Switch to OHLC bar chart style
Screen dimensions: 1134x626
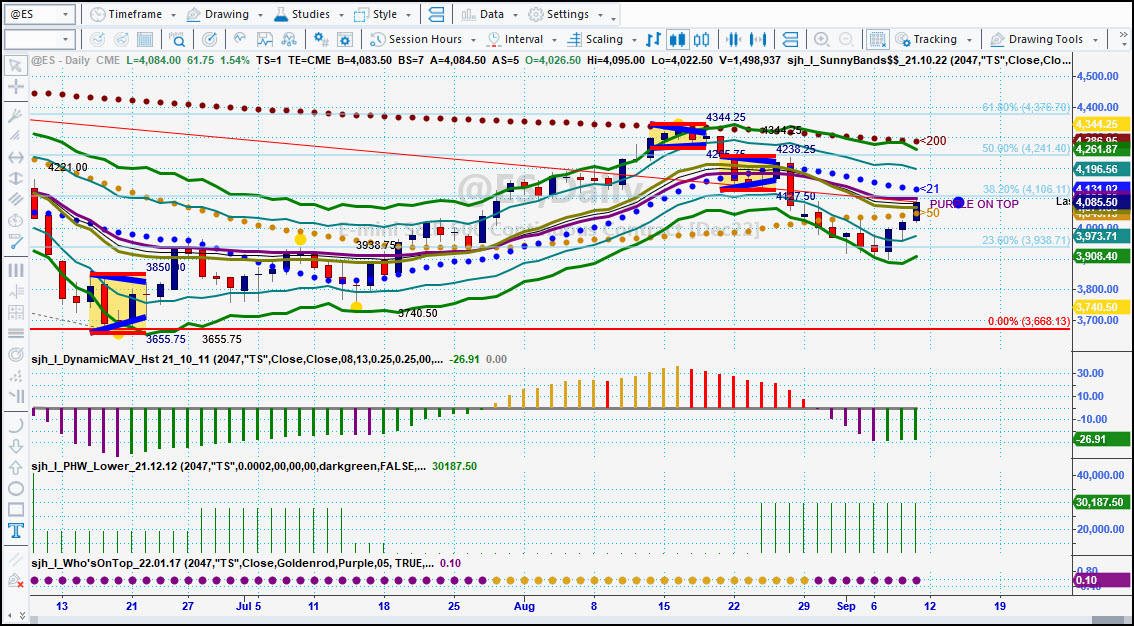coord(654,39)
